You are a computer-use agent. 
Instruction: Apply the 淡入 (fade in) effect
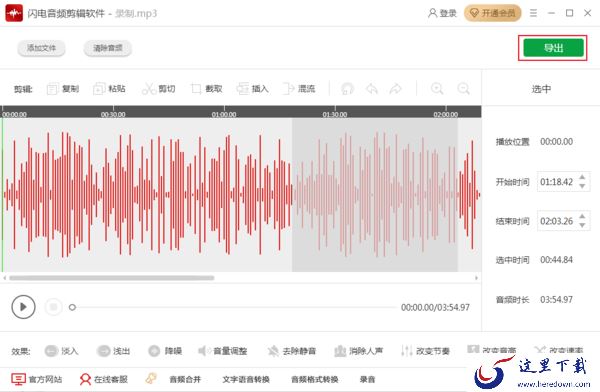pyautogui.click(x=61, y=351)
